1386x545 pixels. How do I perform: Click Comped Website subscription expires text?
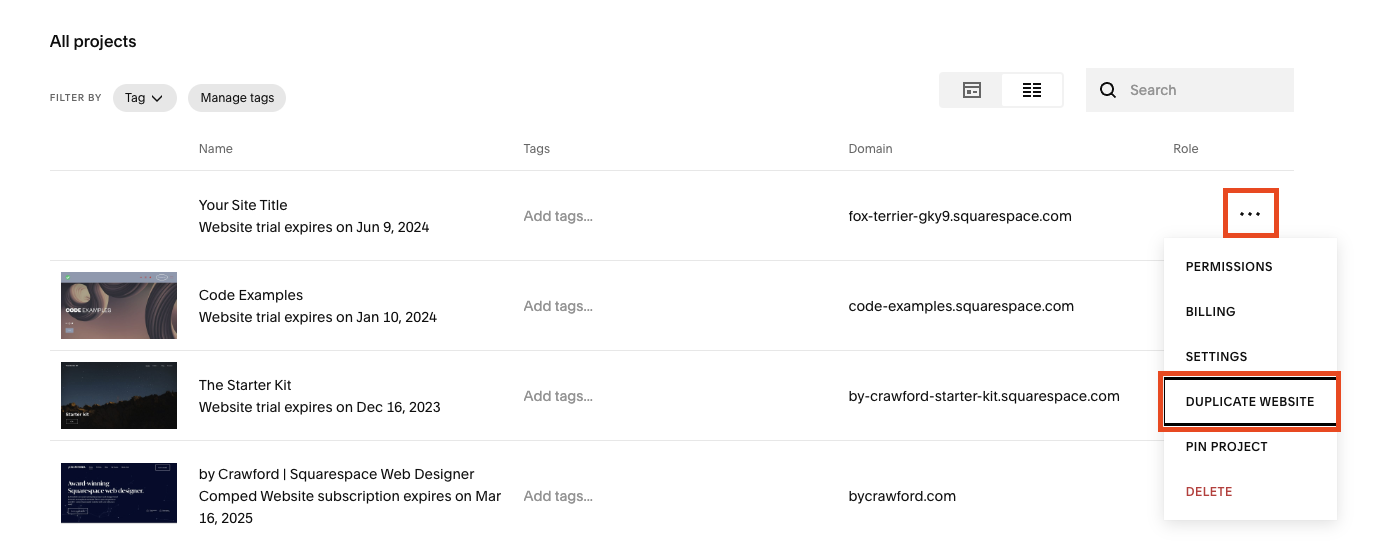pos(350,507)
